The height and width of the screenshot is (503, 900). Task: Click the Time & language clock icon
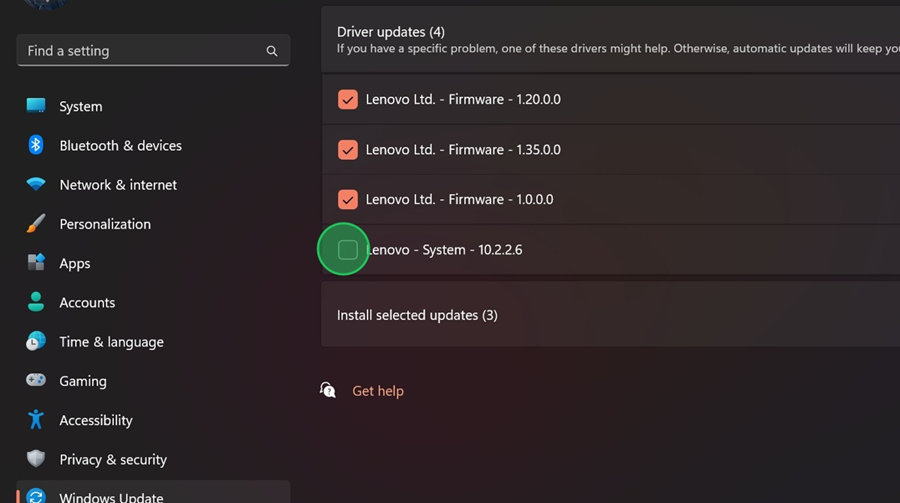[x=36, y=341]
